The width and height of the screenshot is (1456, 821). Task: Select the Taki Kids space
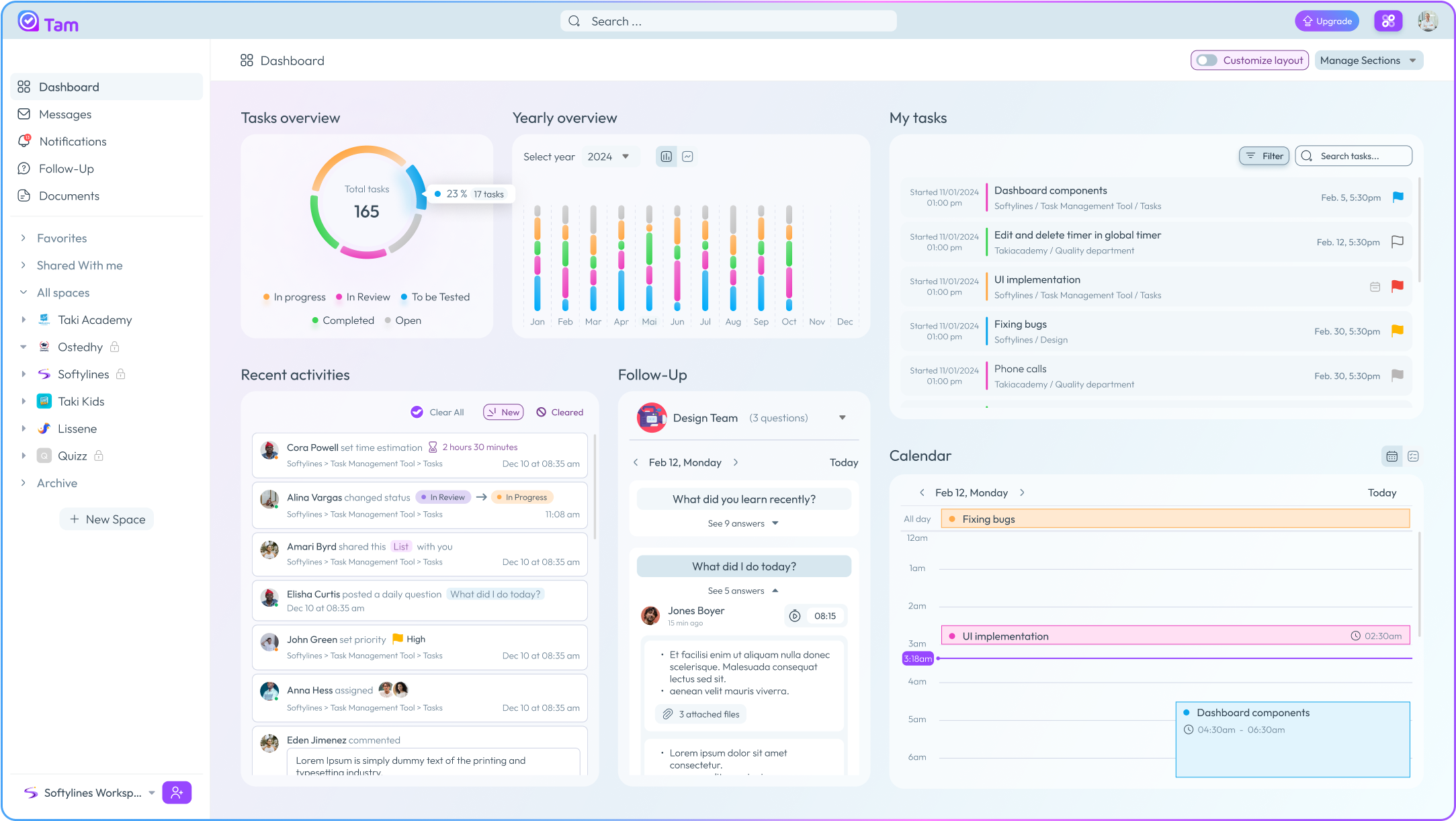[x=81, y=401]
